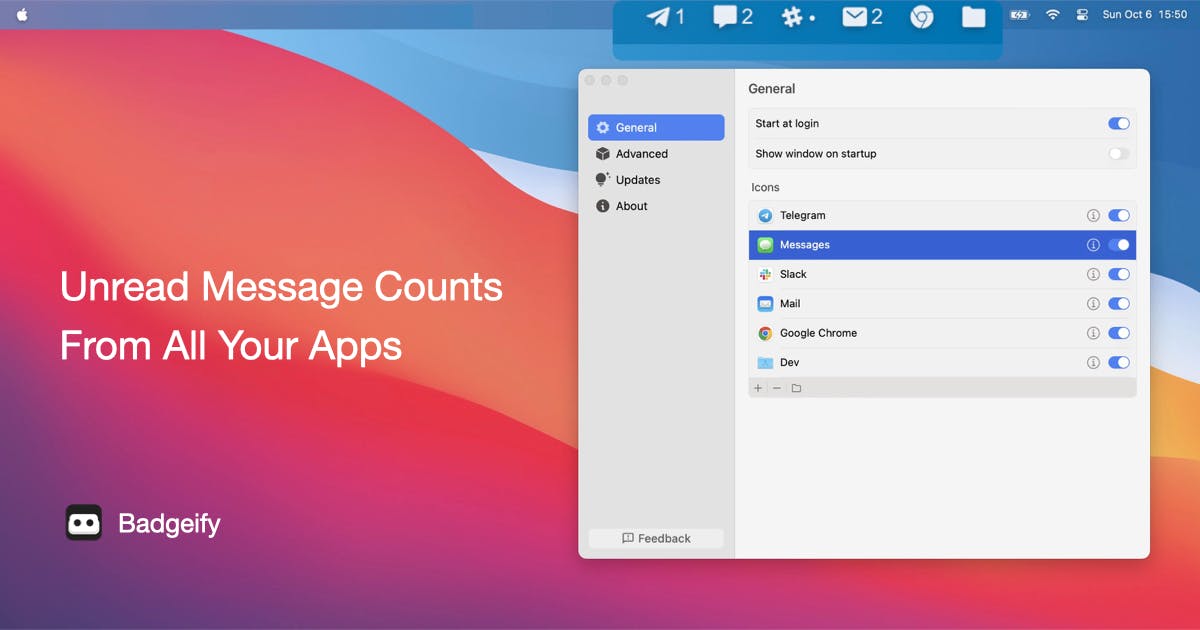Viewport: 1200px width, 630px height.
Task: Click the Mail app icon in list
Action: coord(765,304)
